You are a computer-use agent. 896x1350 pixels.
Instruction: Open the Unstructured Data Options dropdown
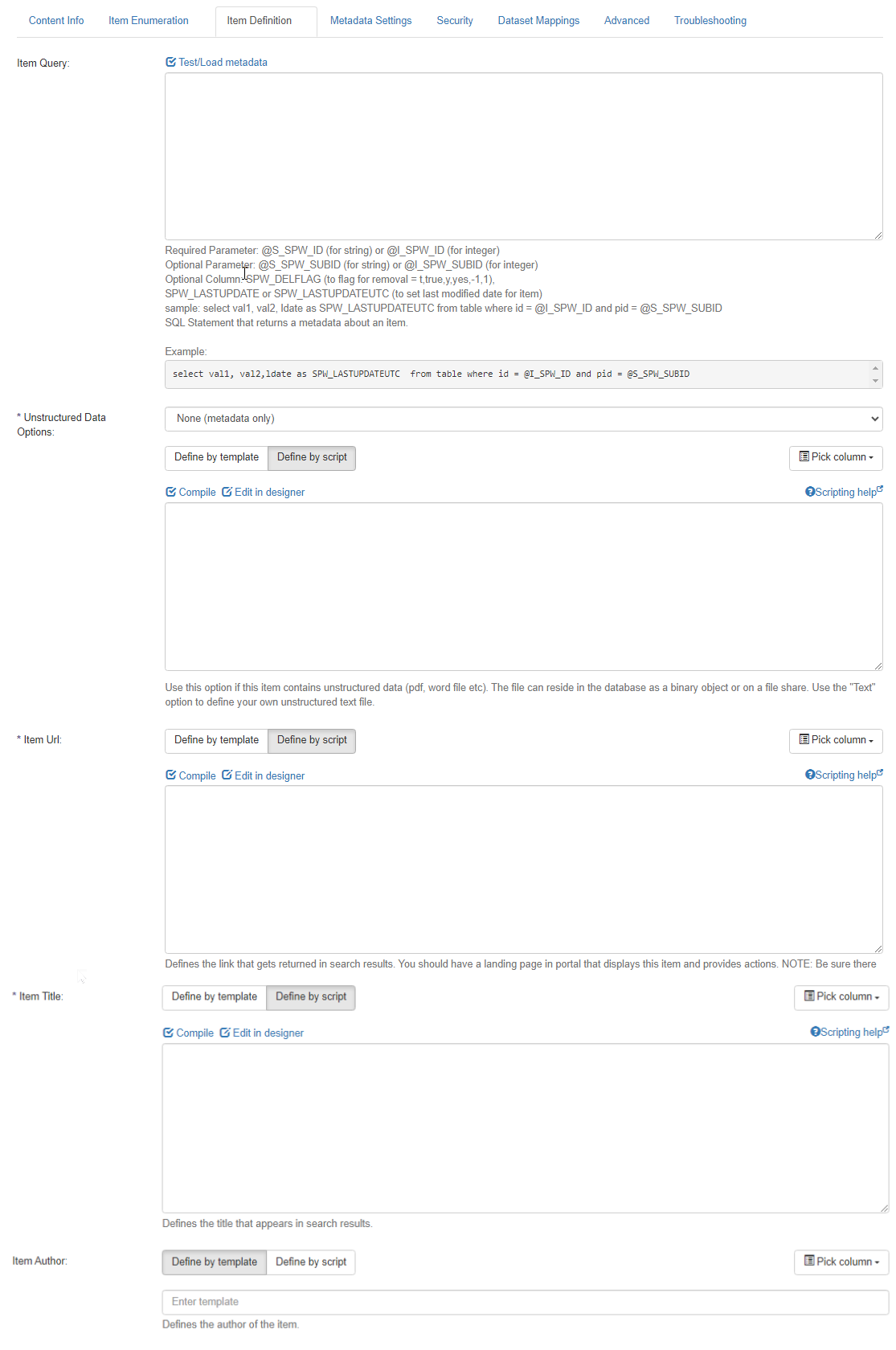point(523,419)
